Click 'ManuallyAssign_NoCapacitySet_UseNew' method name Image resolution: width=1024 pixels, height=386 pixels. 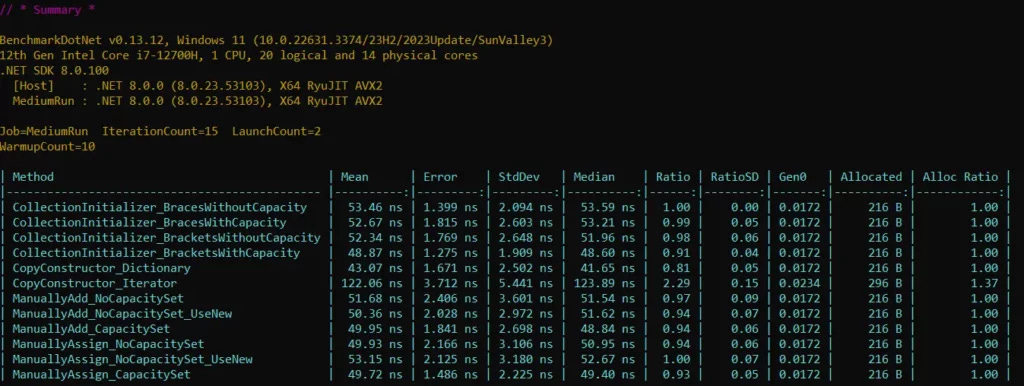(x=133, y=359)
